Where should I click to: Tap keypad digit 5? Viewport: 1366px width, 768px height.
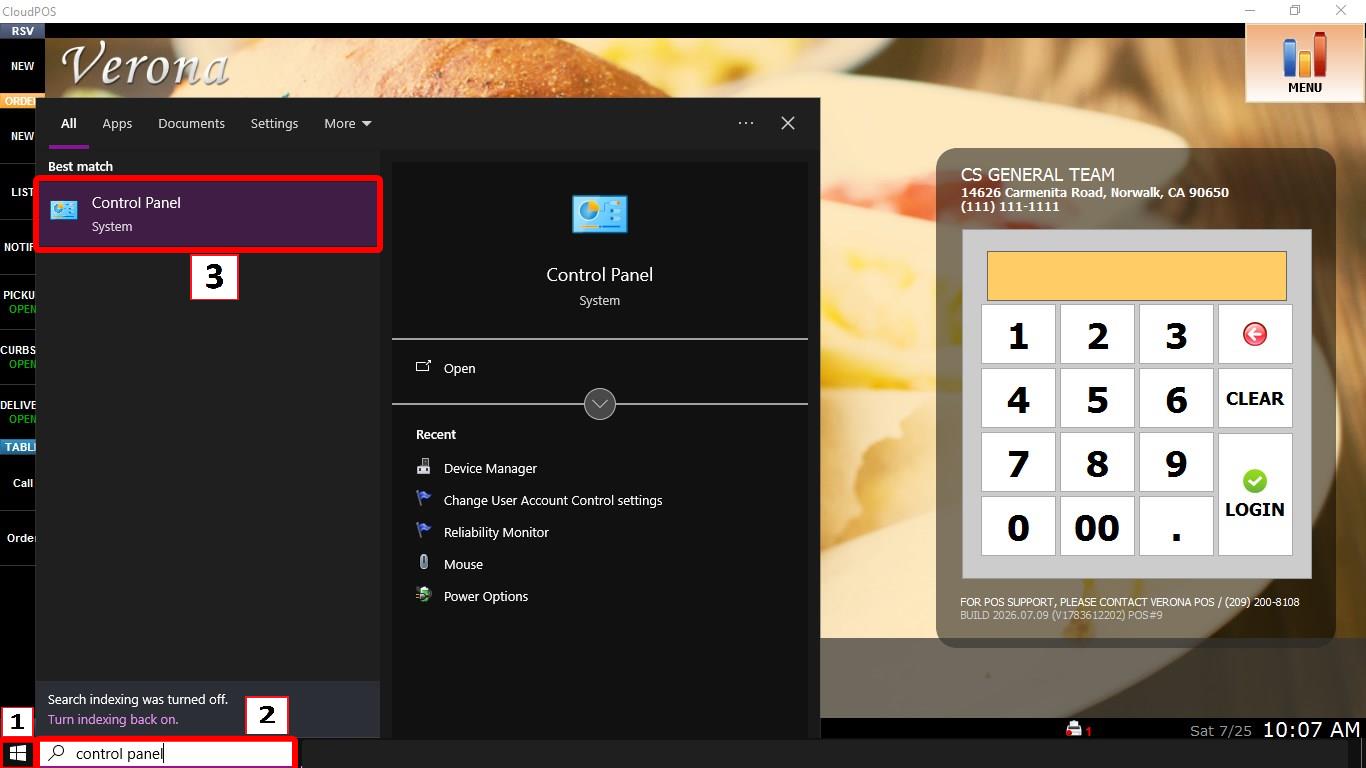point(1097,399)
